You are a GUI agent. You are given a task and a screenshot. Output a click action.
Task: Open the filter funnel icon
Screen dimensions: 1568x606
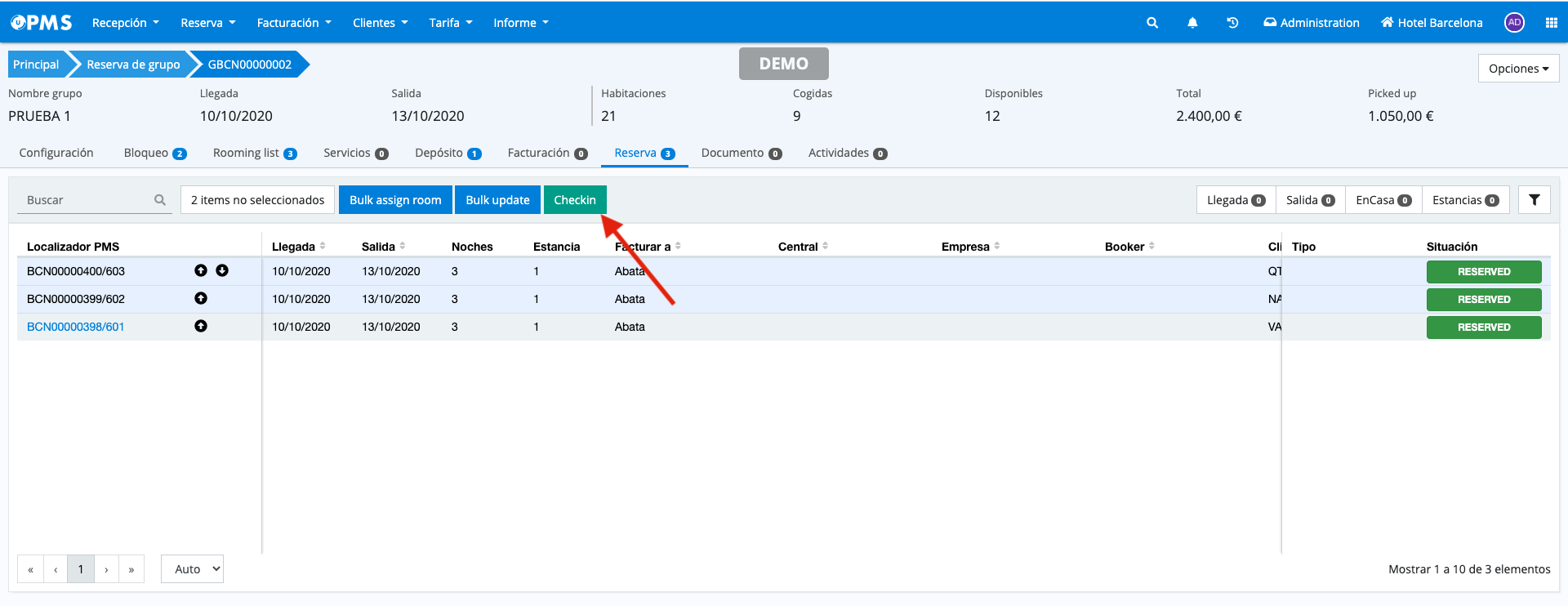(1535, 200)
